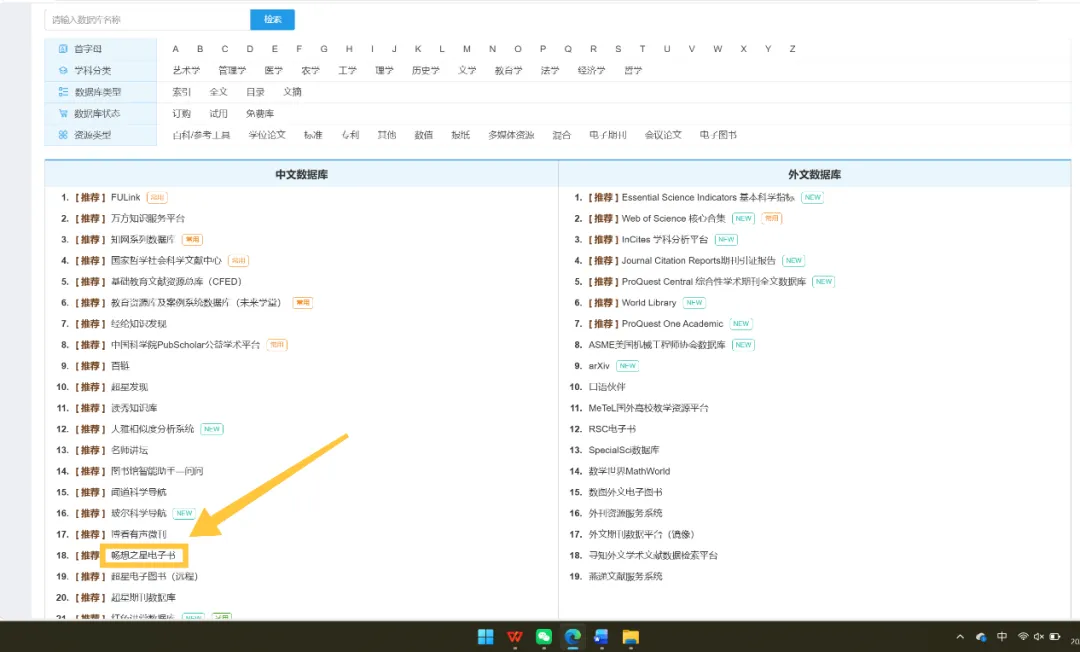Screen dimensions: 1080x652
Task: Open 读秀知识库 database link
Action: tap(134, 408)
